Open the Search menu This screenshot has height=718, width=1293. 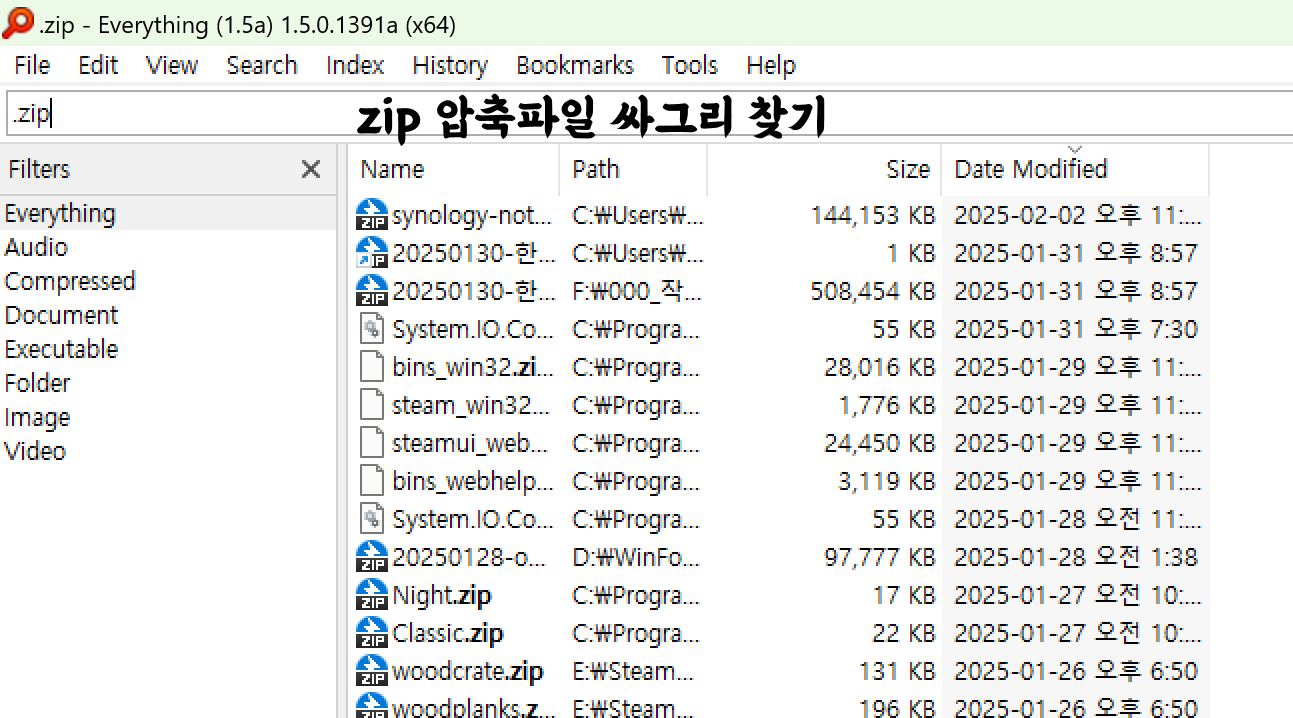pyautogui.click(x=261, y=65)
